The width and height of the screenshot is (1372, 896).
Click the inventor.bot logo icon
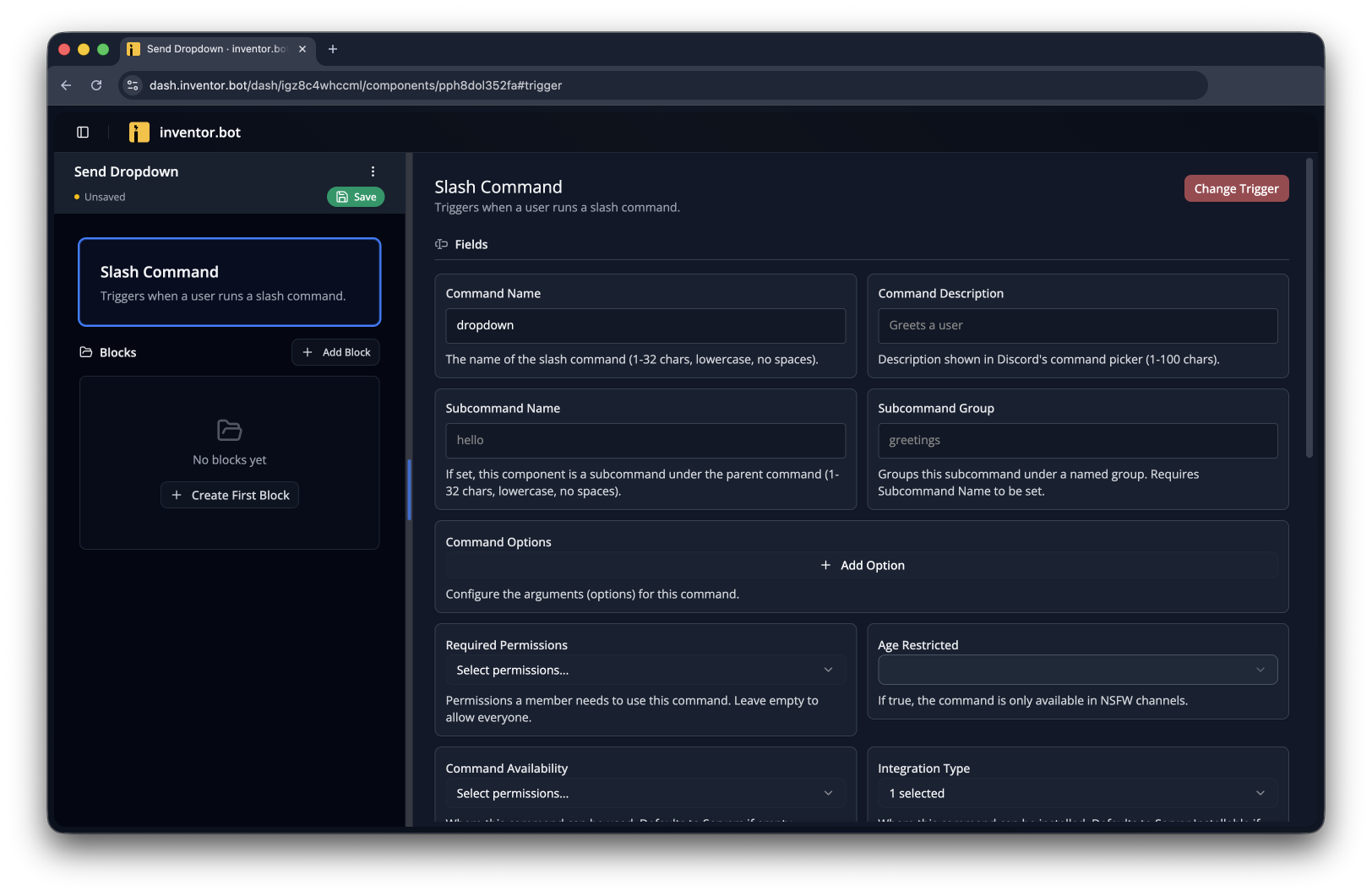tap(139, 133)
